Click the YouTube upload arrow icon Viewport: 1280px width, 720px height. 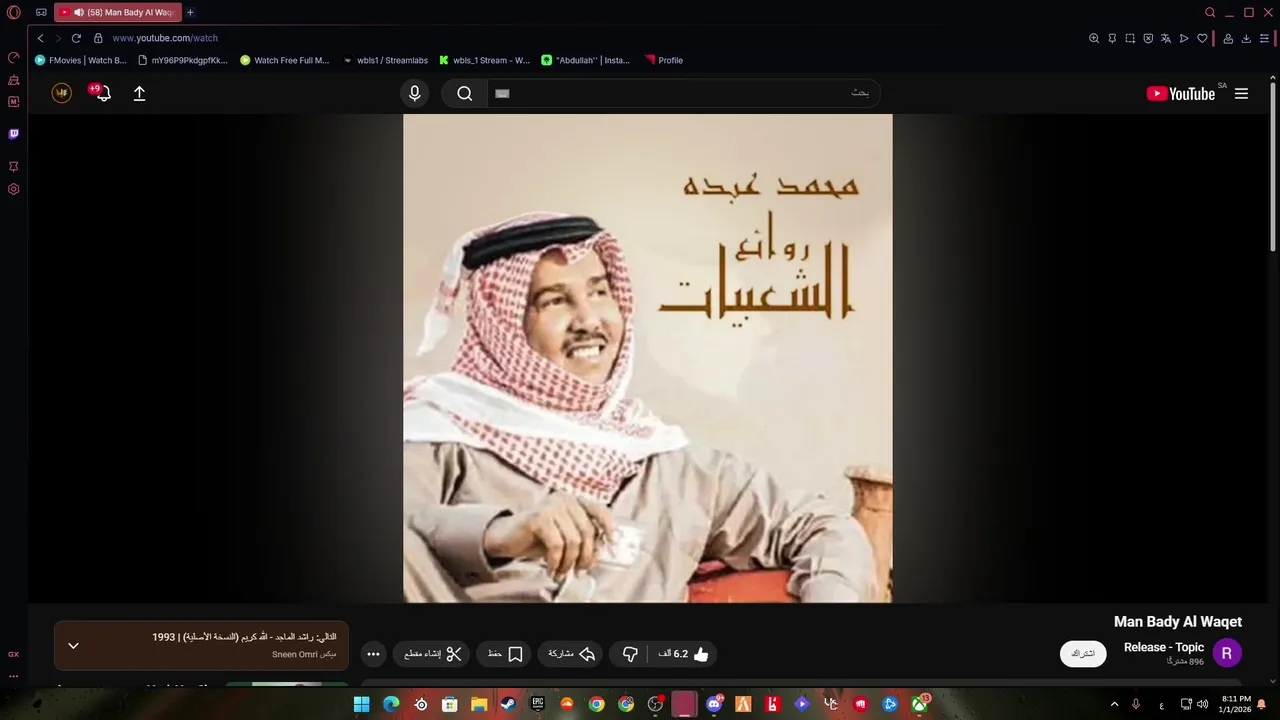pyautogui.click(x=139, y=93)
